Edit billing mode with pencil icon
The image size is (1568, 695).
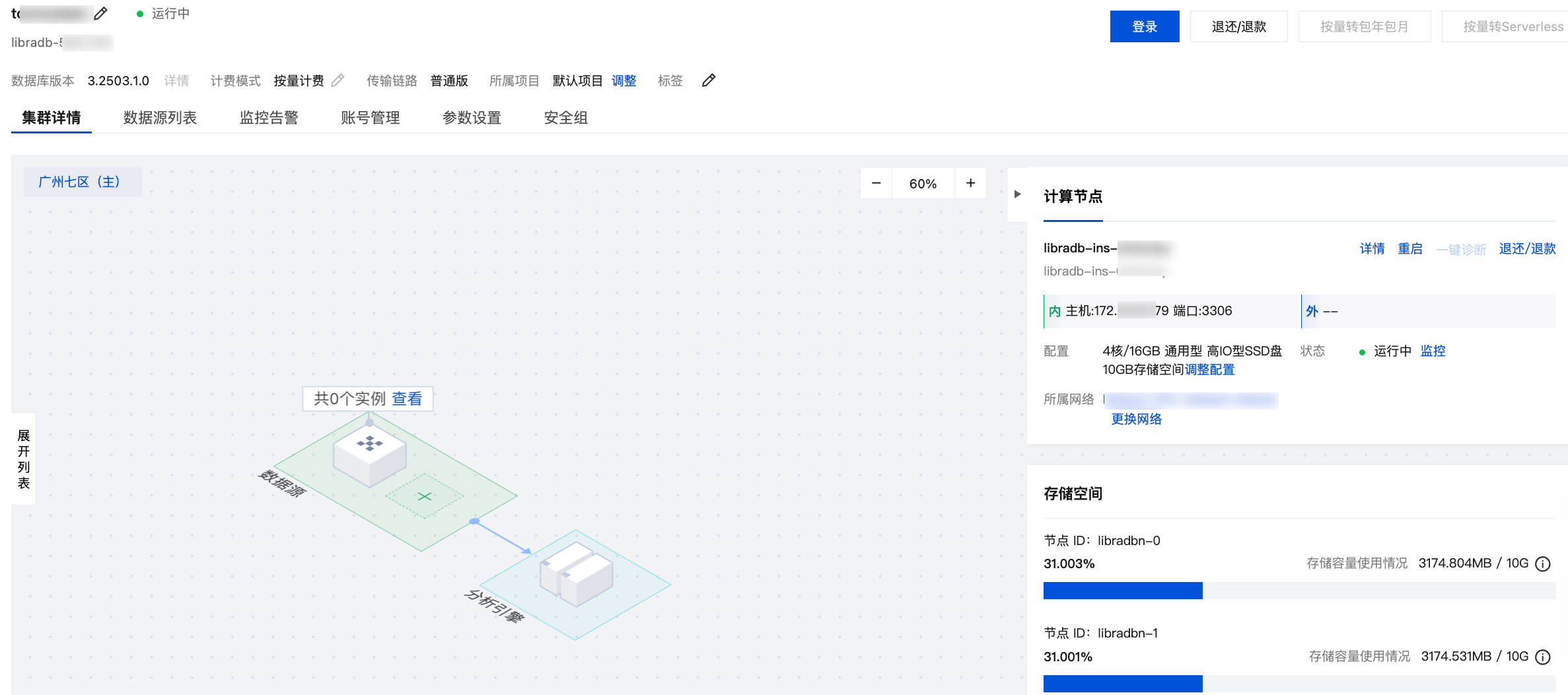tap(338, 81)
